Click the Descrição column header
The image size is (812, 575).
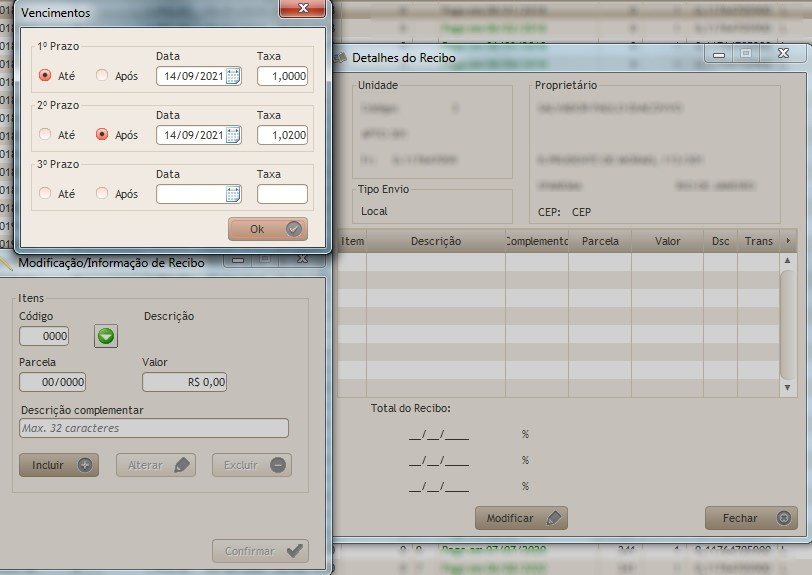[x=435, y=241]
